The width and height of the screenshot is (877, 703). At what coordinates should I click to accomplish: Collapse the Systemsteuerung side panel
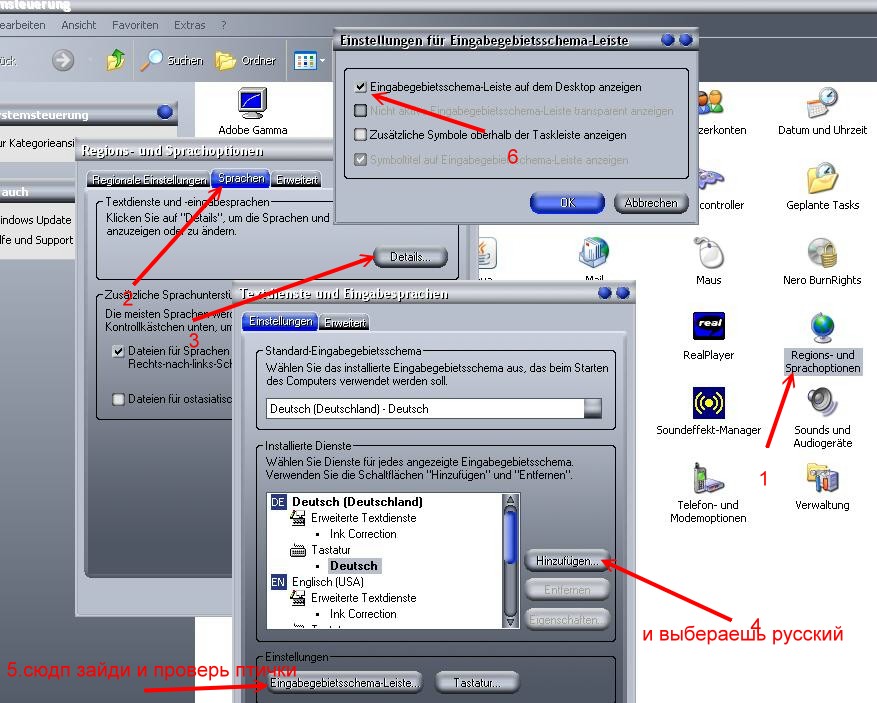[164, 112]
